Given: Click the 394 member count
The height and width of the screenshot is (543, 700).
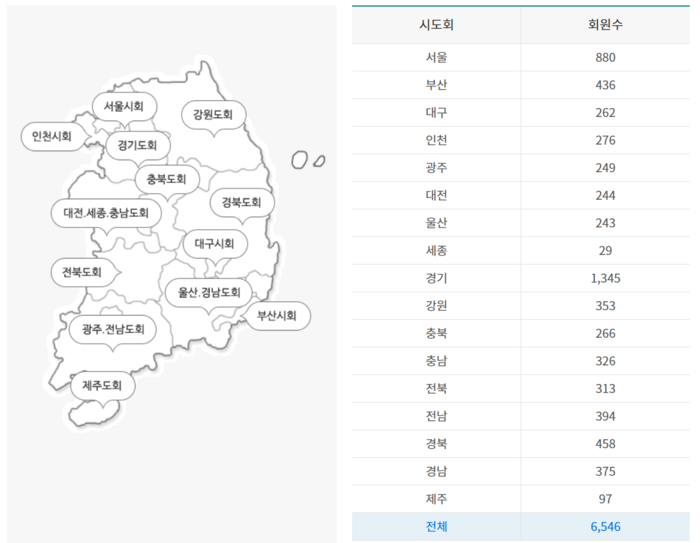Looking at the screenshot, I should click(605, 416).
